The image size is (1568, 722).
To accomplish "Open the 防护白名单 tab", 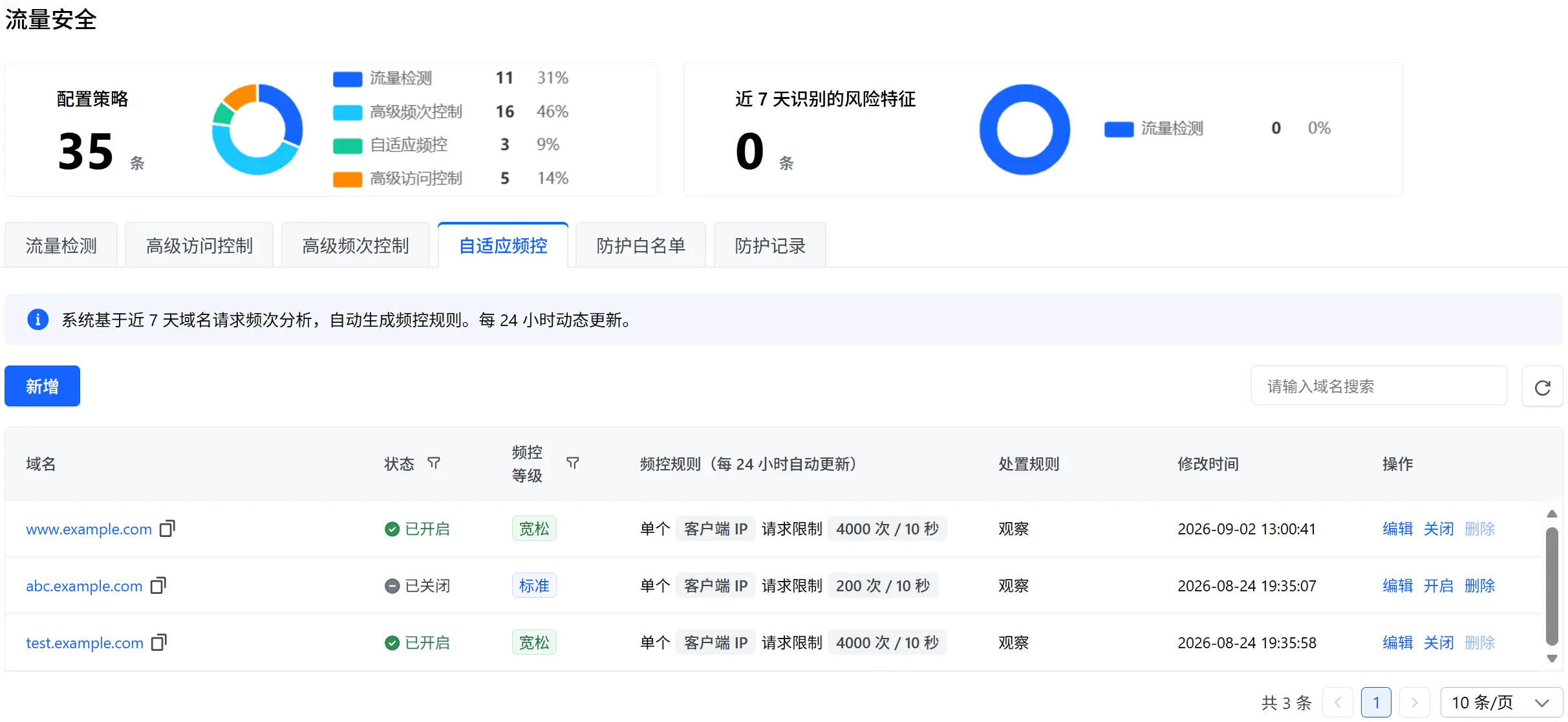I will (641, 245).
